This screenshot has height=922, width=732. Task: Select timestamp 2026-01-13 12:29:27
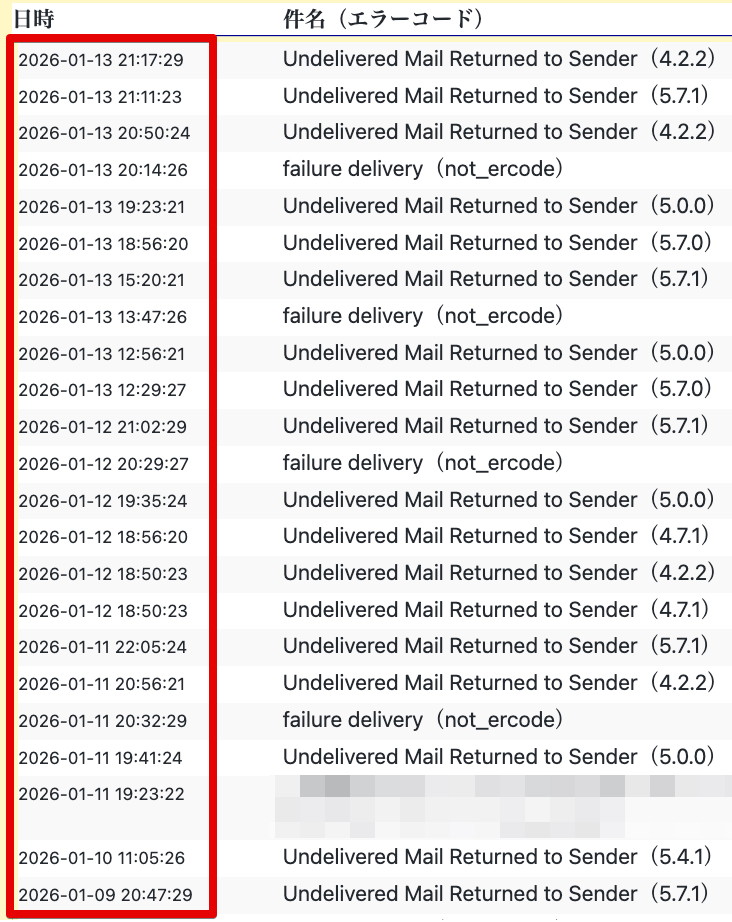[x=103, y=390]
